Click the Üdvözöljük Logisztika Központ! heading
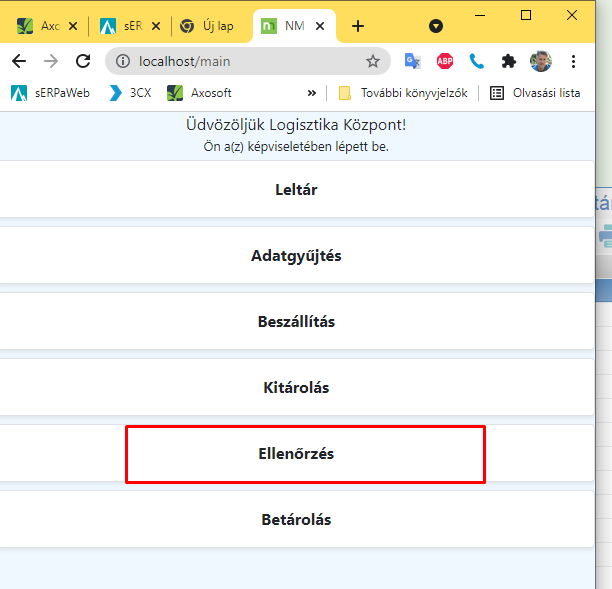Screen dimensions: 612x589 [x=296, y=125]
